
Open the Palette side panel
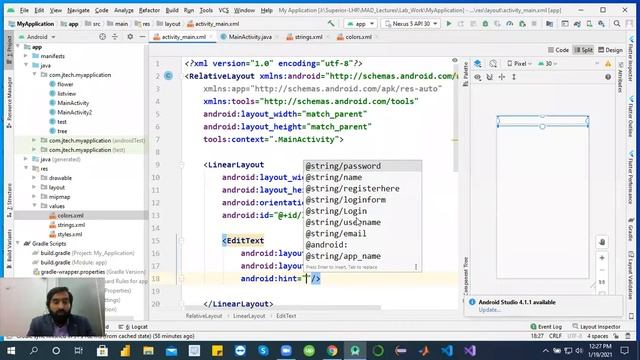pyautogui.click(x=466, y=74)
